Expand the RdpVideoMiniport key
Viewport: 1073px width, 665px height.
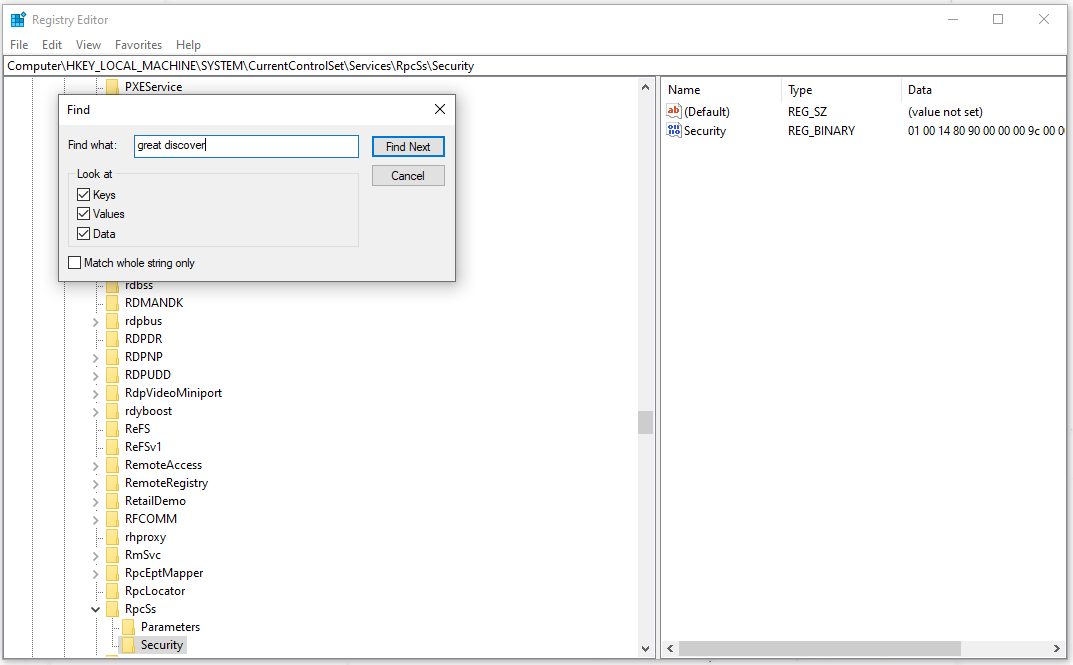pos(95,393)
